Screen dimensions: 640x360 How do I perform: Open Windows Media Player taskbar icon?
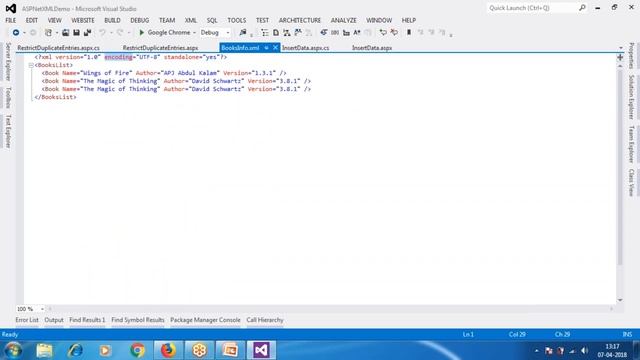click(x=105, y=350)
